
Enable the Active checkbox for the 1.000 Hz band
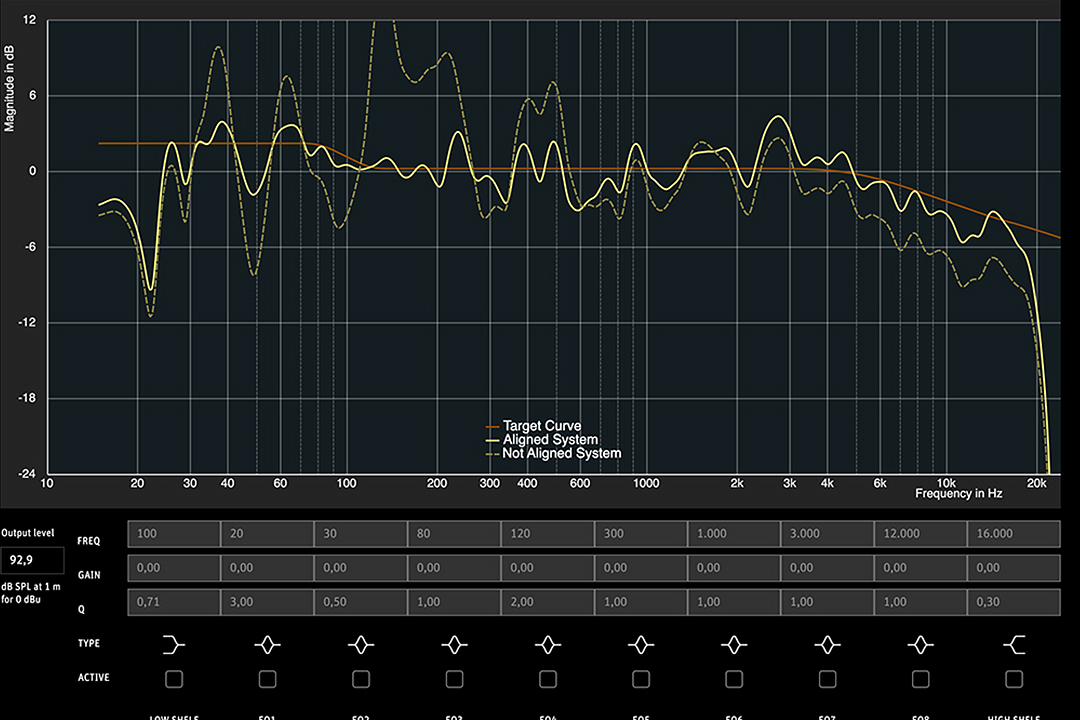pyautogui.click(x=734, y=679)
